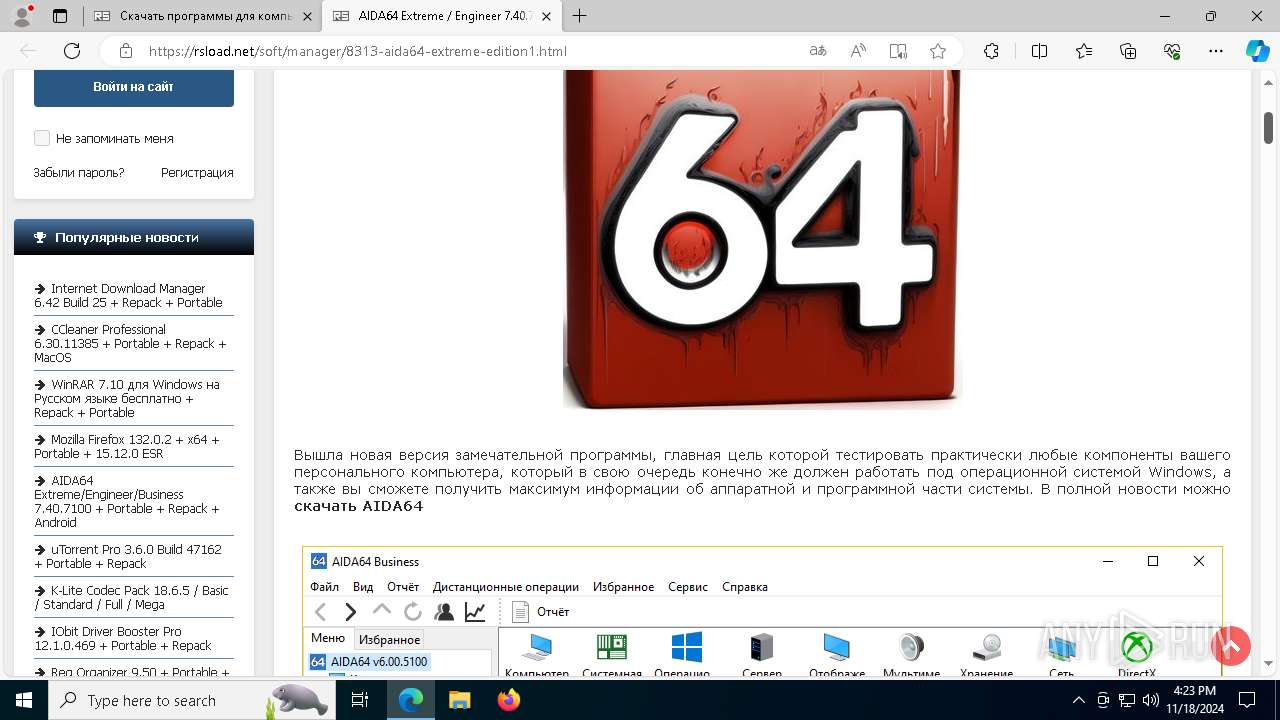The image size is (1280, 720).
Task: Open the Edge profile avatar icon
Action: click(x=22, y=16)
